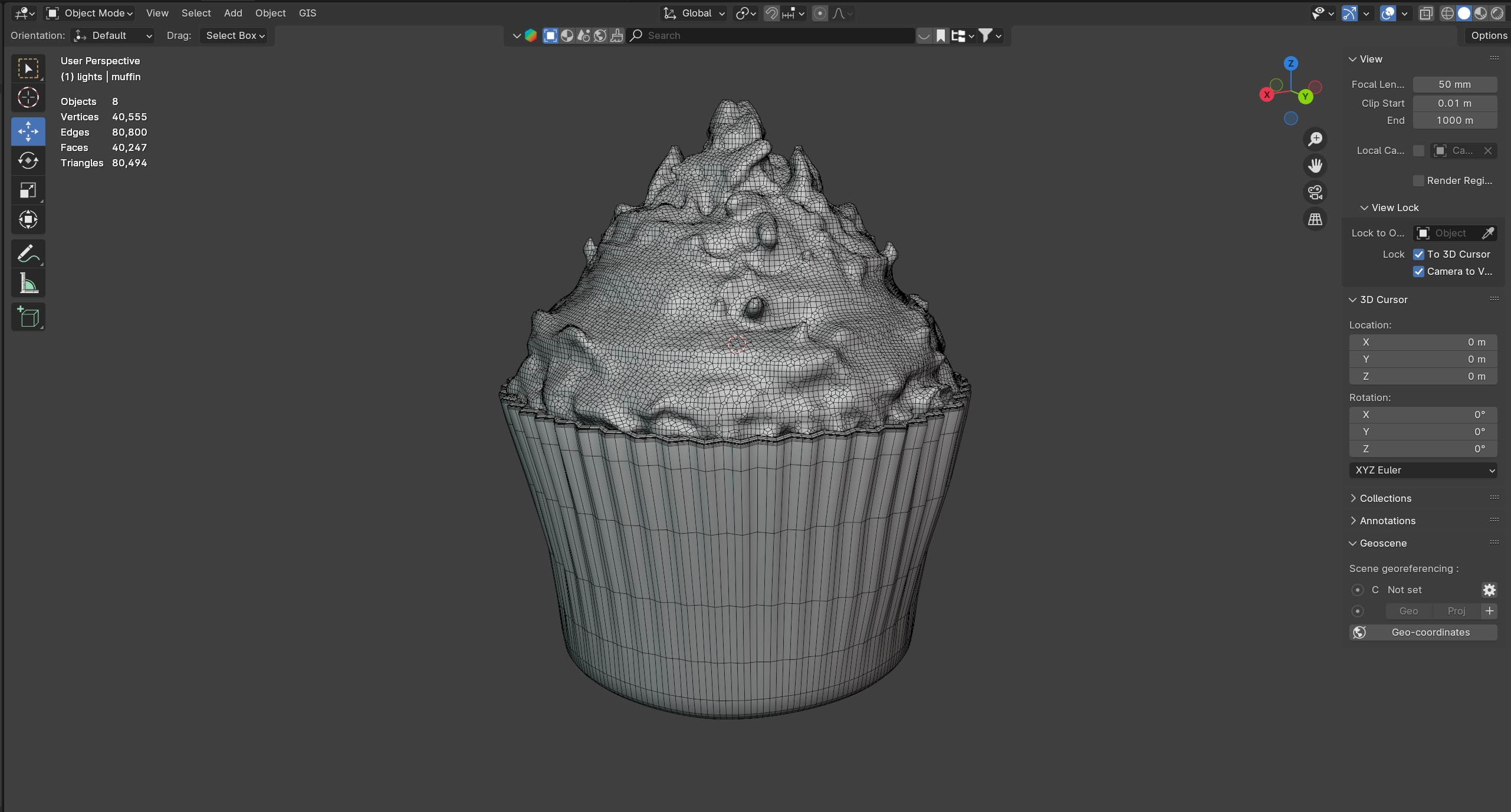This screenshot has width=1511, height=812.
Task: Uncheck Lock To 3D Cursor
Action: 1418,254
